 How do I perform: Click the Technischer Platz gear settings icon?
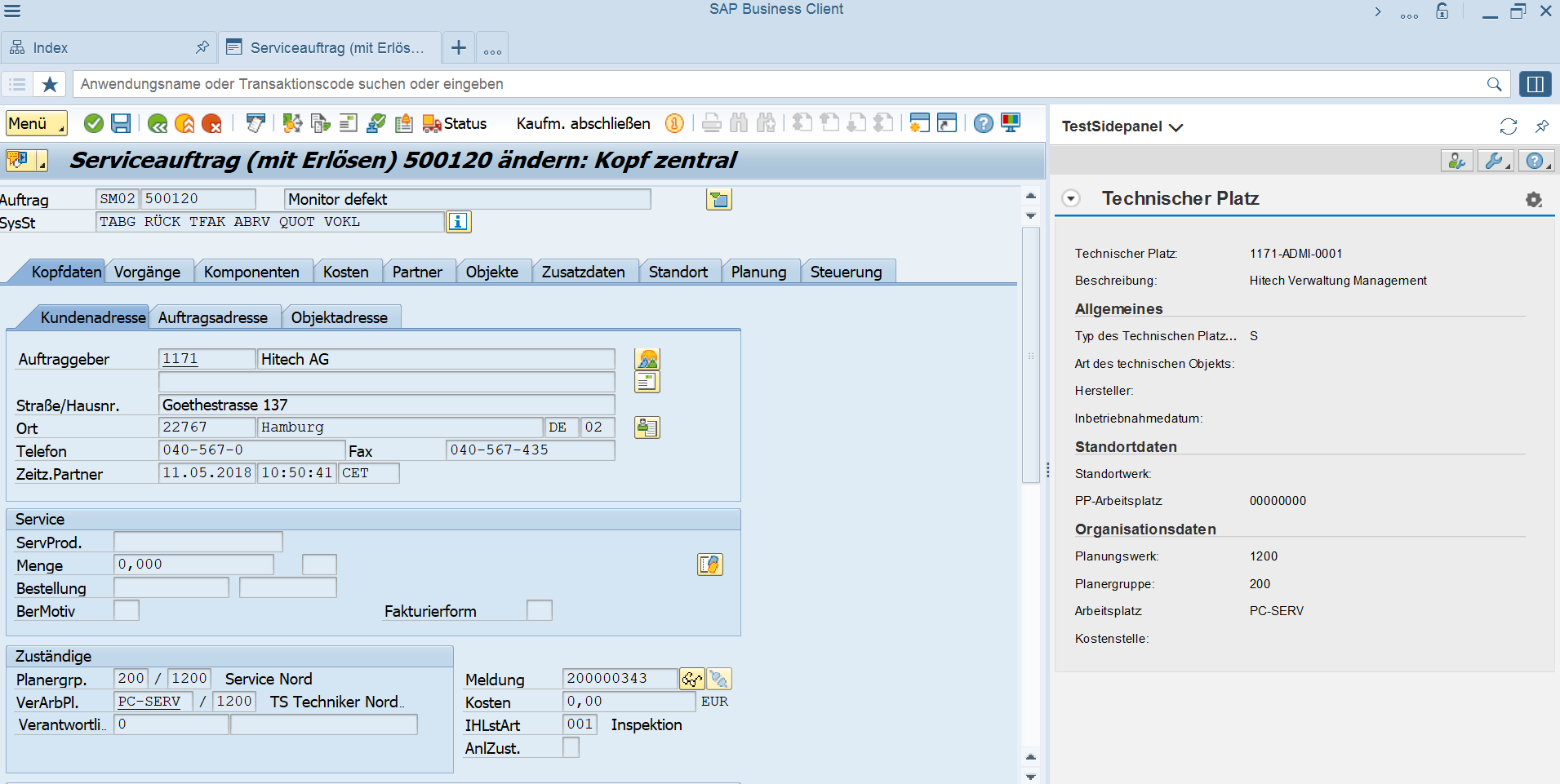[x=1534, y=199]
